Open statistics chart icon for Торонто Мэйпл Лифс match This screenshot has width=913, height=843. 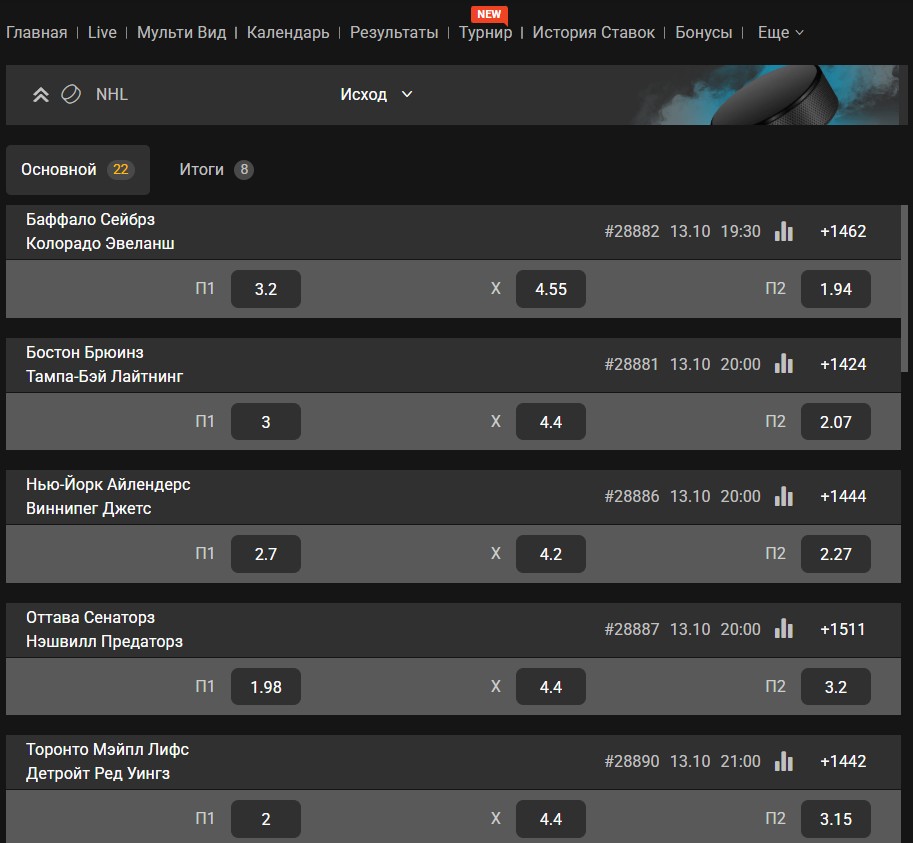pyautogui.click(x=784, y=761)
